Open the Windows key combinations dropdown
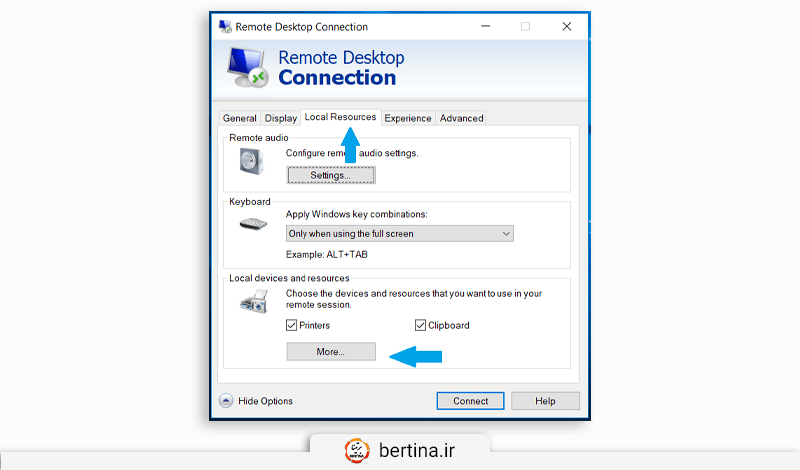 click(399, 234)
